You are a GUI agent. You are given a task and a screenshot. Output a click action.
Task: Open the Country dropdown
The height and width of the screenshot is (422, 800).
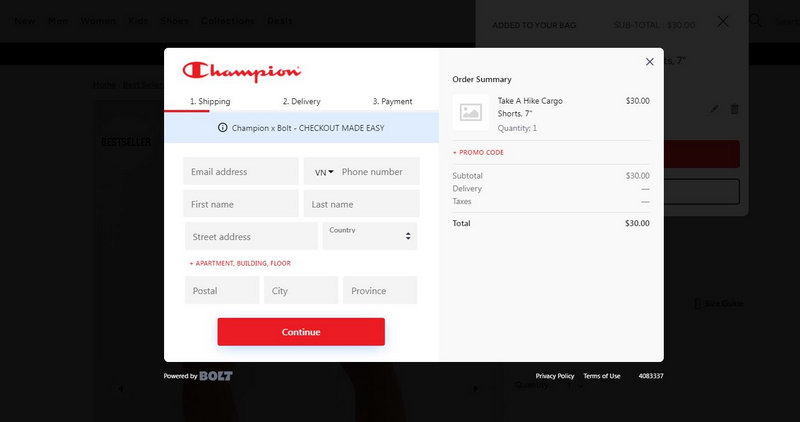[x=370, y=236]
